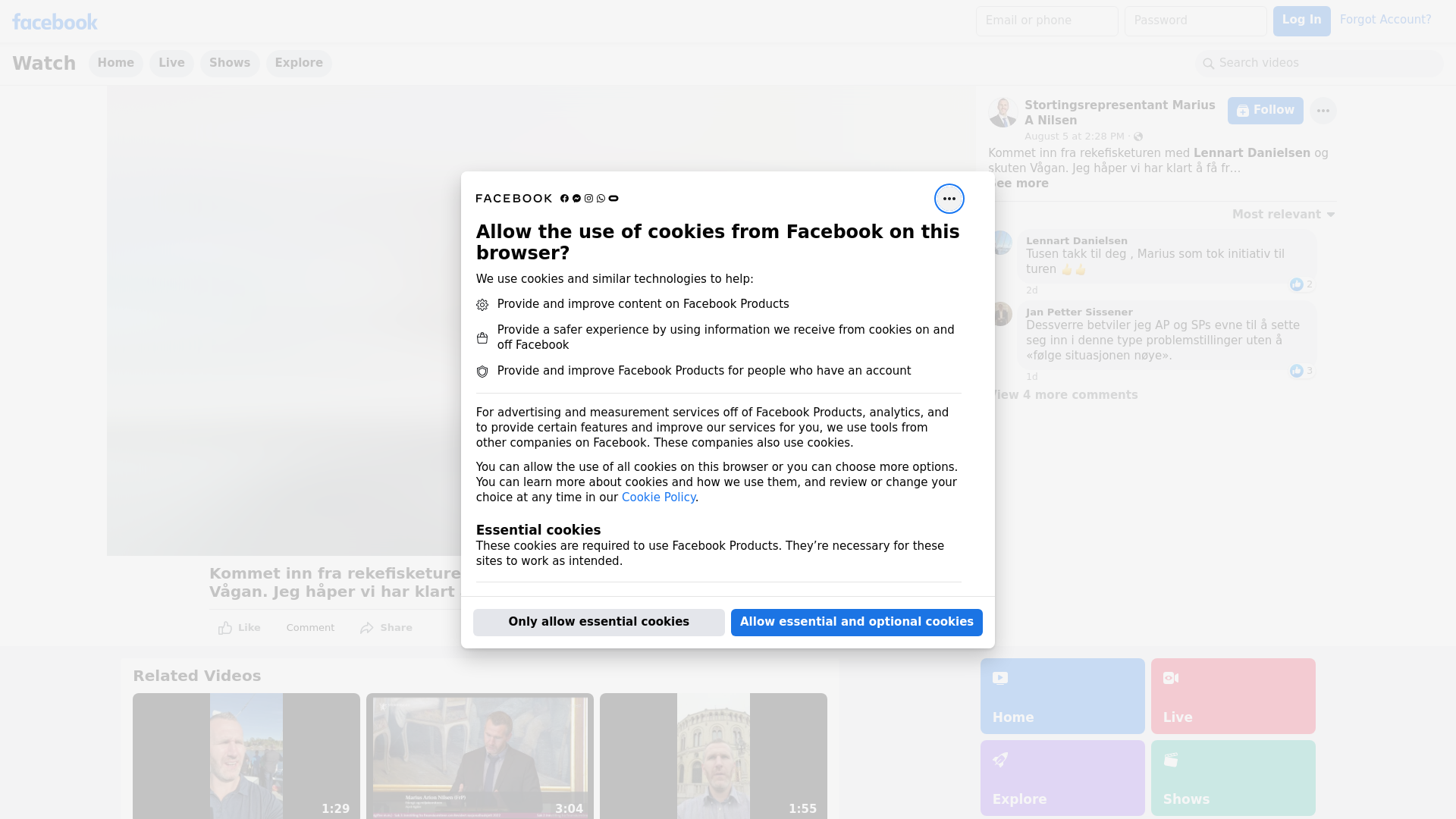Click the post options three-dots icon beside Follow
The image size is (1456, 819).
tap(1323, 111)
